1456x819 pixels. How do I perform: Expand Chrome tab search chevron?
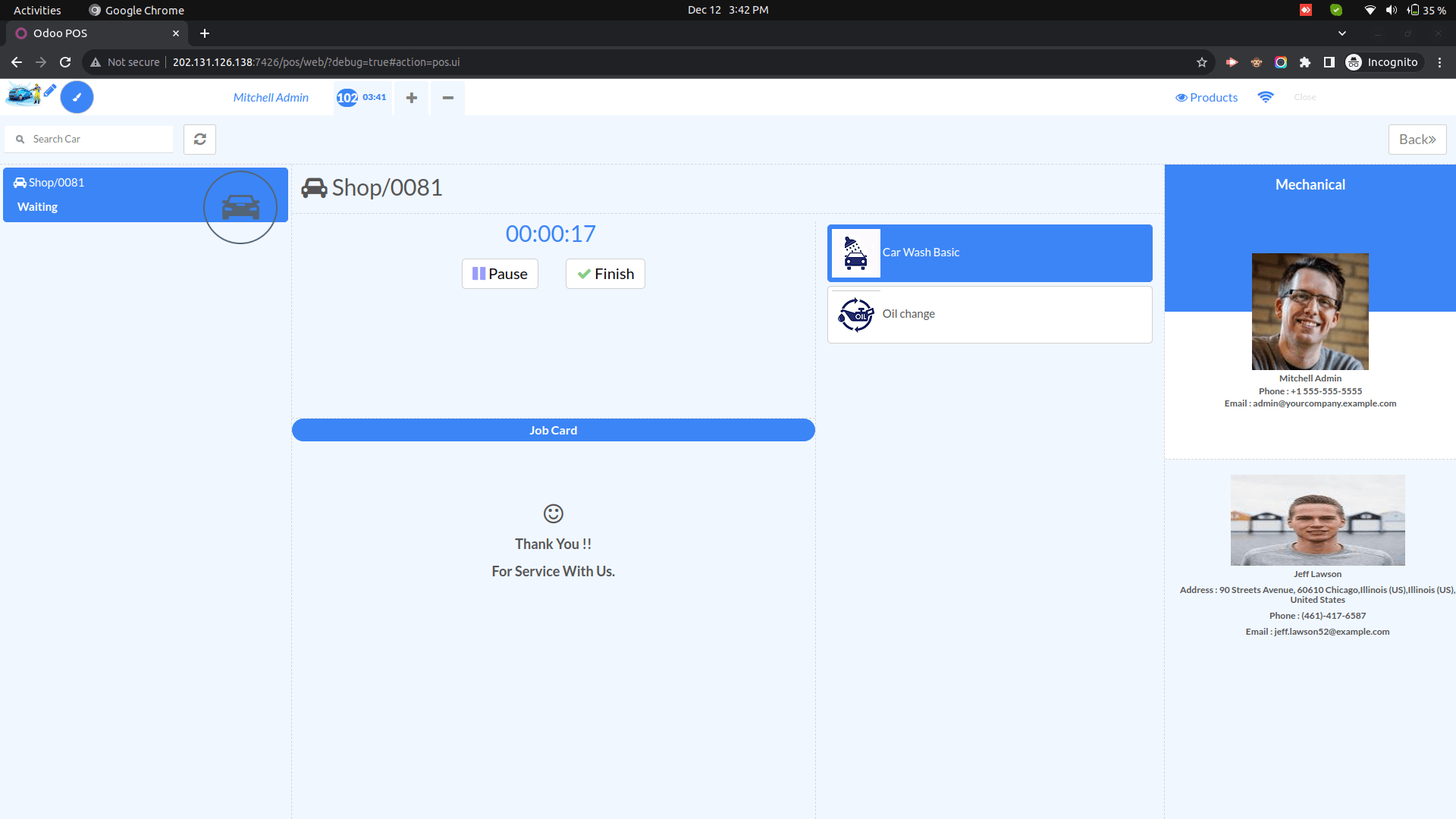coord(1341,33)
